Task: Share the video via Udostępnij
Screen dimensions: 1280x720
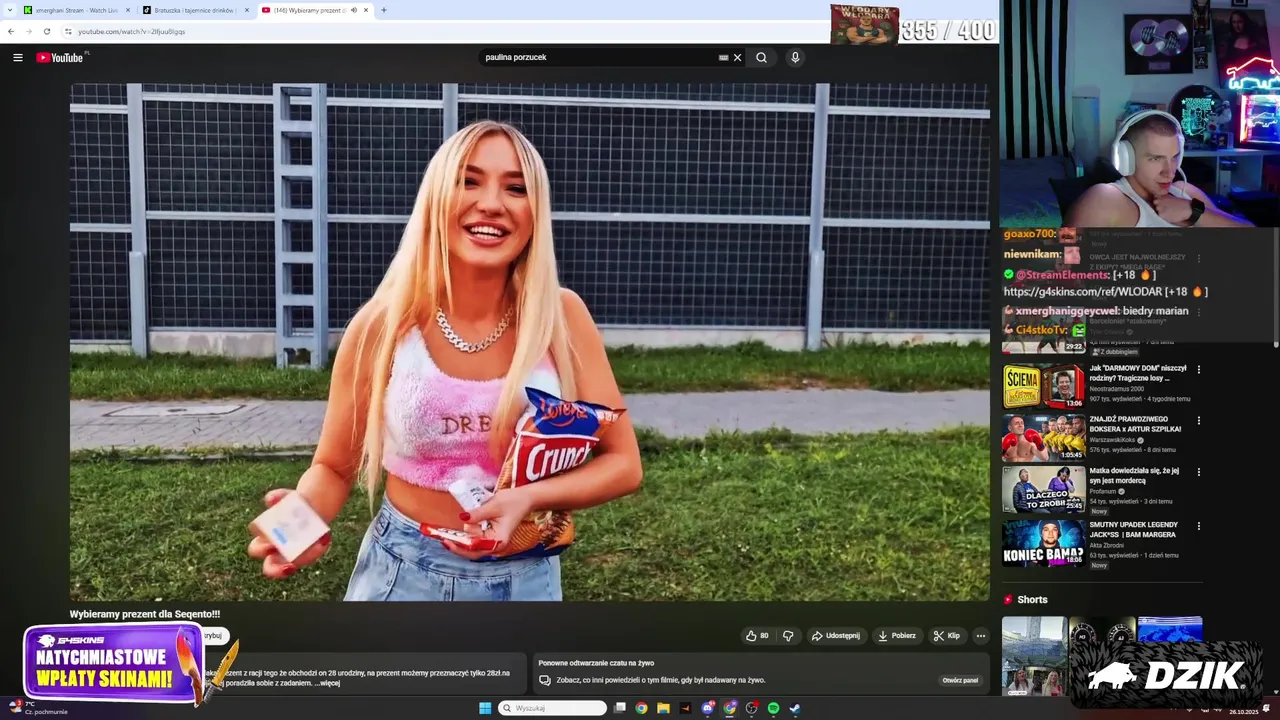Action: click(x=836, y=635)
